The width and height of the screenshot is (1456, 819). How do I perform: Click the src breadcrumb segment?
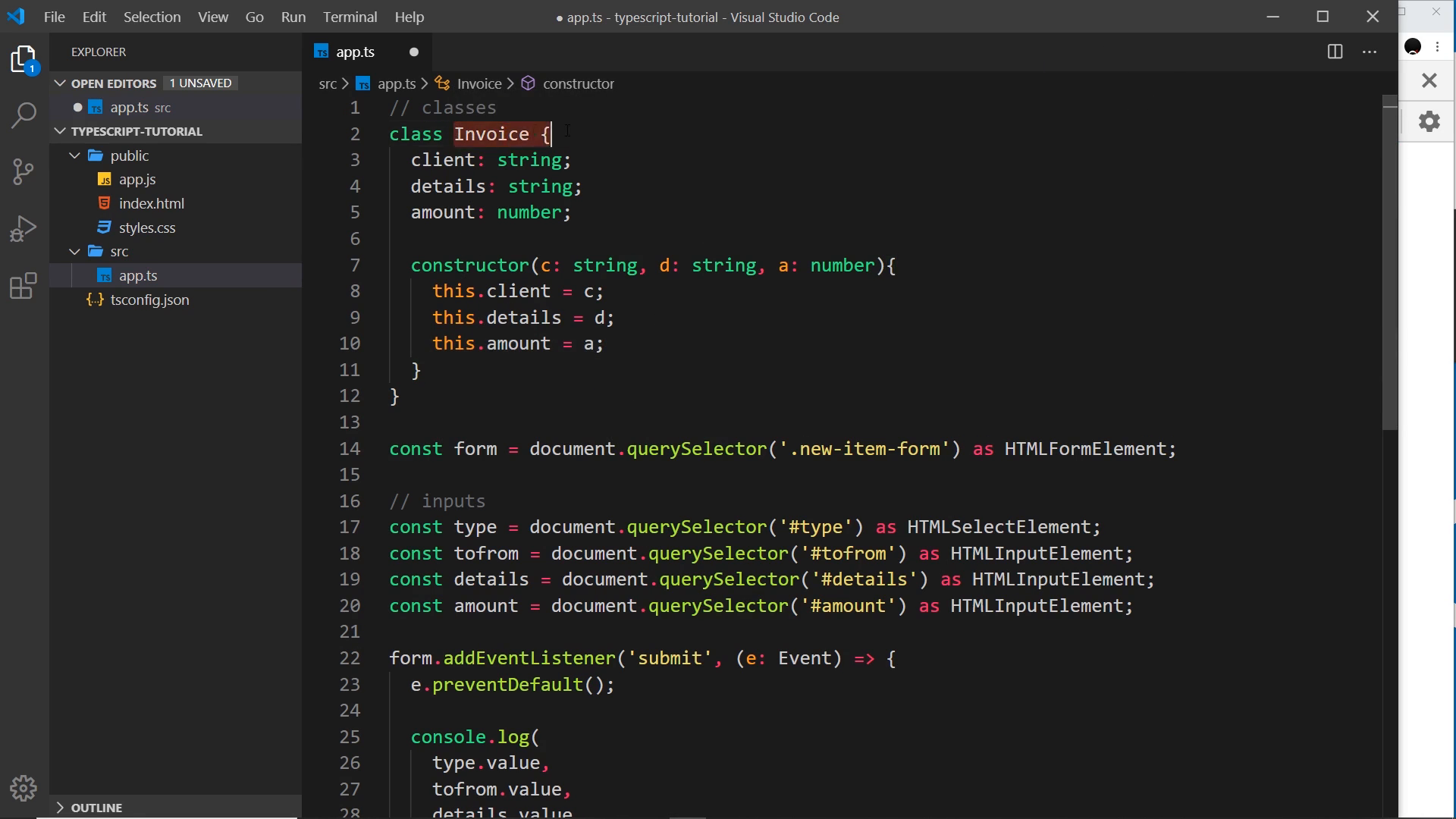[328, 83]
